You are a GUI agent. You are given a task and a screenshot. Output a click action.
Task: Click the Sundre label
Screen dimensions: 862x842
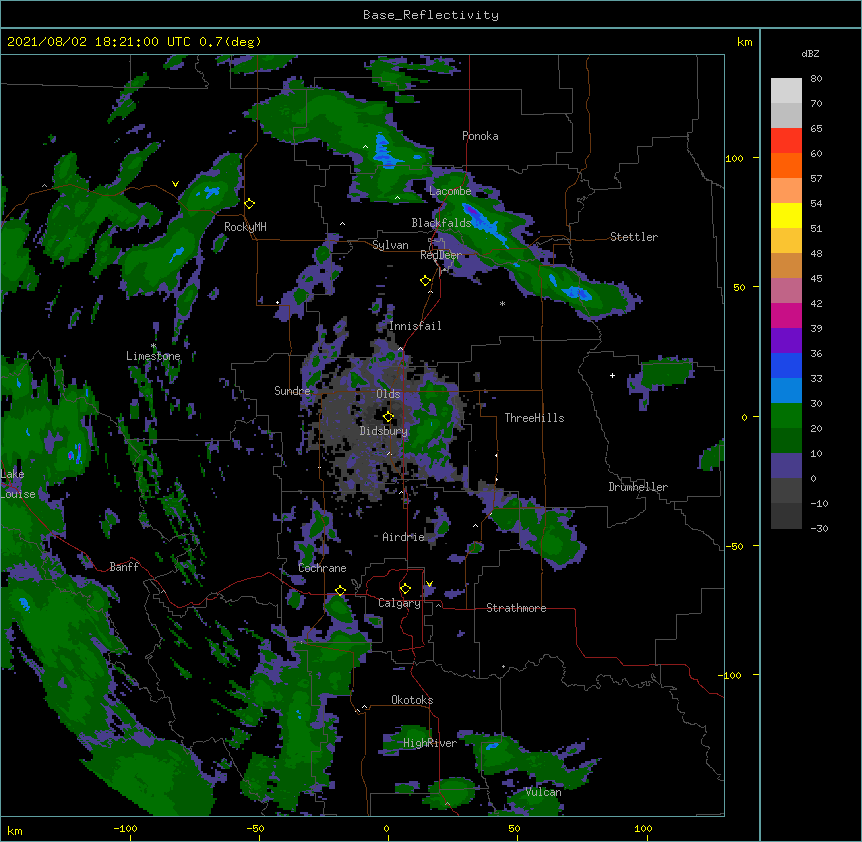pos(292,391)
